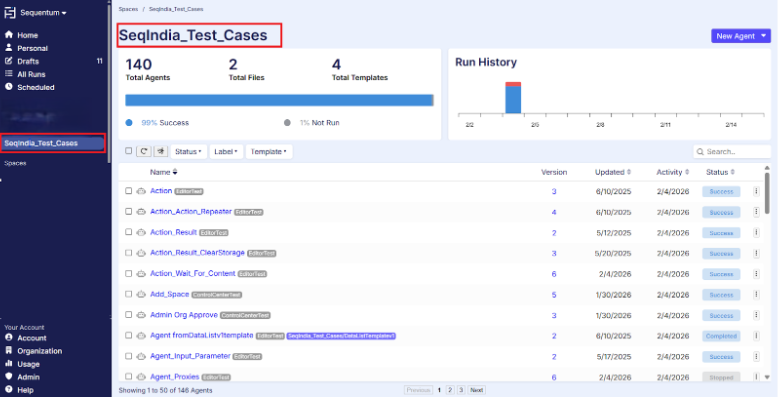Open more options for Admin Org Approve row

tap(756, 316)
